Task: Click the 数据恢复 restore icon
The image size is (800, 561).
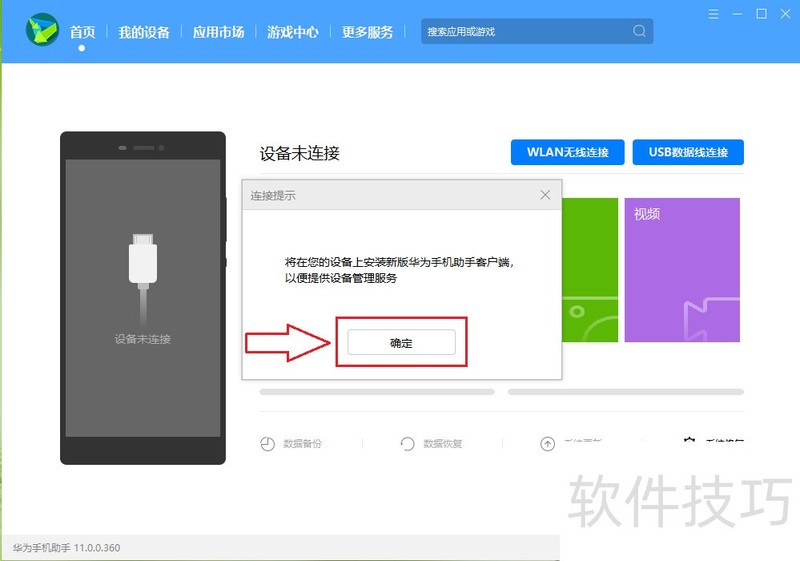Action: click(407, 444)
